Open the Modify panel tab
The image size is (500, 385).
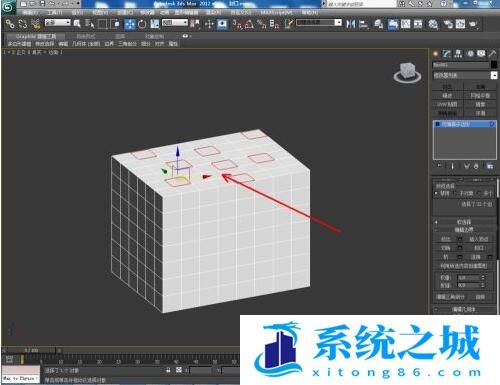click(x=447, y=53)
